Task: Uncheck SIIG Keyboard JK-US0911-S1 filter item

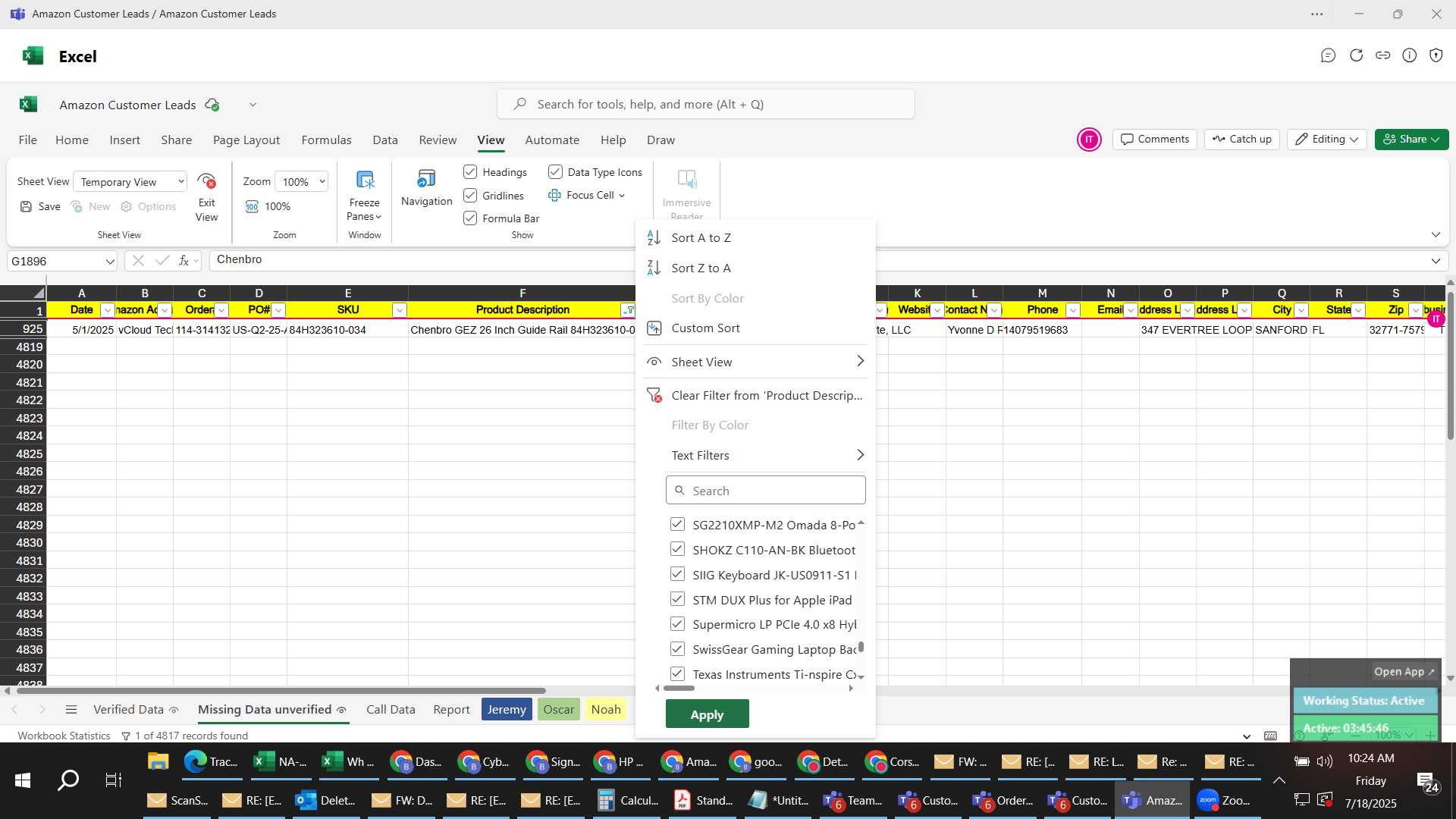Action: tap(677, 574)
